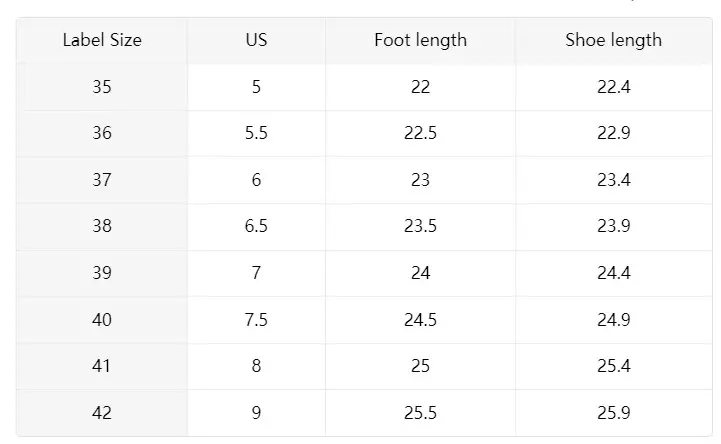
Task: Select foot length 23.5 cell
Action: pyautogui.click(x=420, y=226)
